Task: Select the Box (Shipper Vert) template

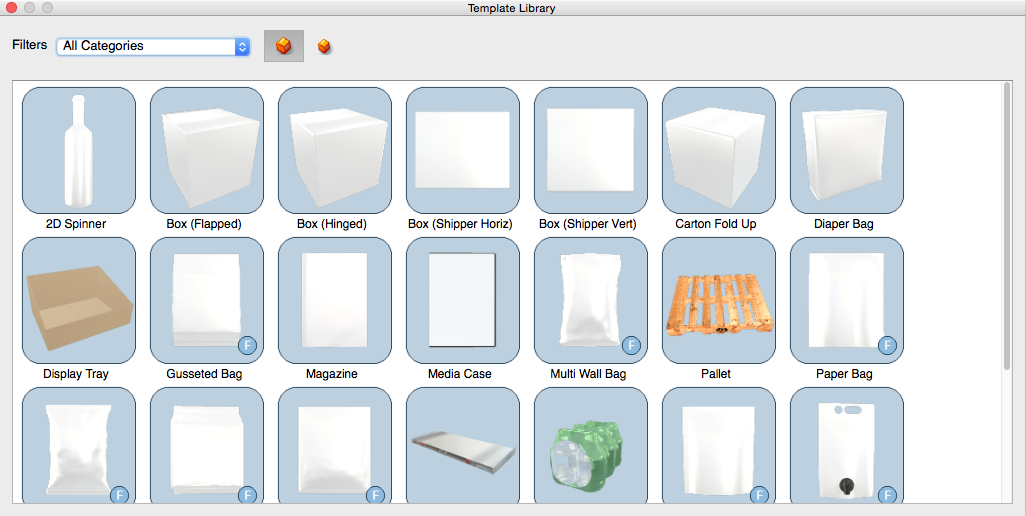Action: pos(591,150)
